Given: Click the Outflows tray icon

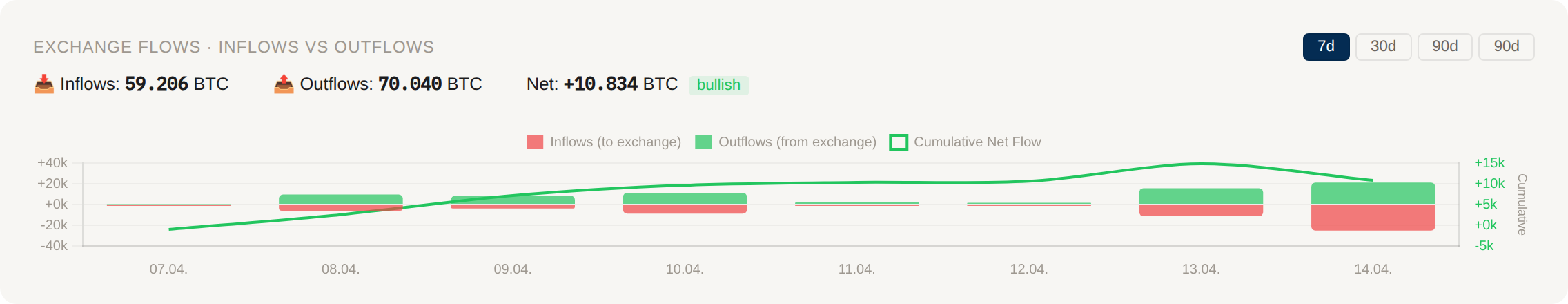Looking at the screenshot, I should [x=284, y=84].
